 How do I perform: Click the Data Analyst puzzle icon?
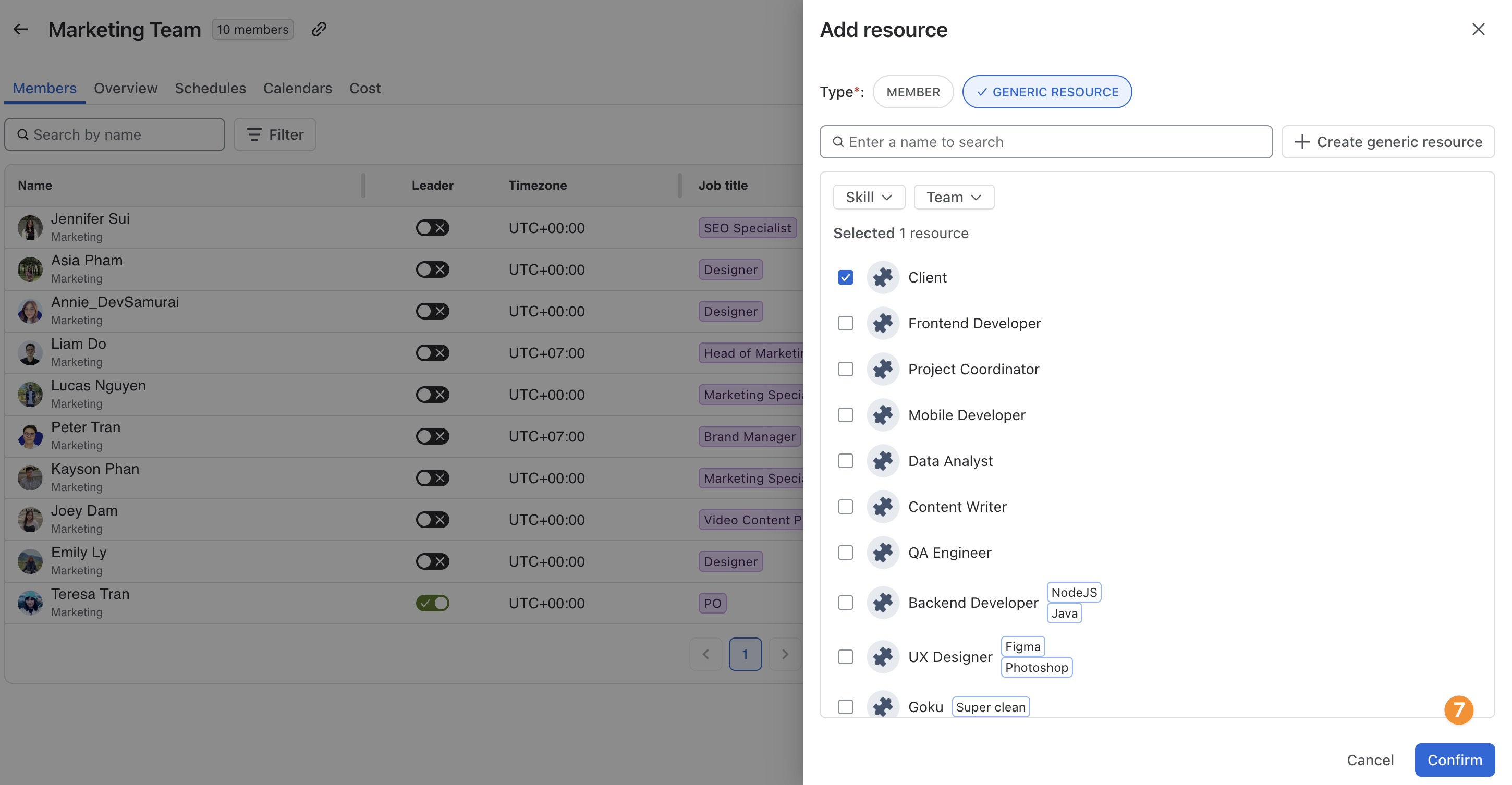point(883,461)
